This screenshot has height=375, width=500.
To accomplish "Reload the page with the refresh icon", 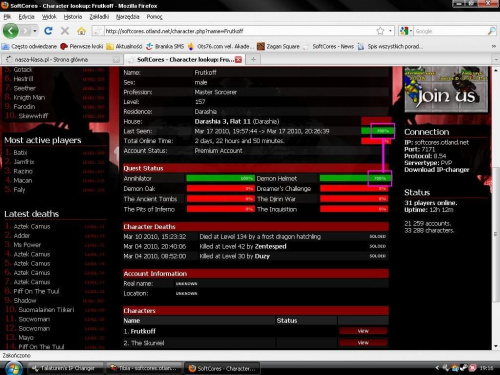I will 48,31.
